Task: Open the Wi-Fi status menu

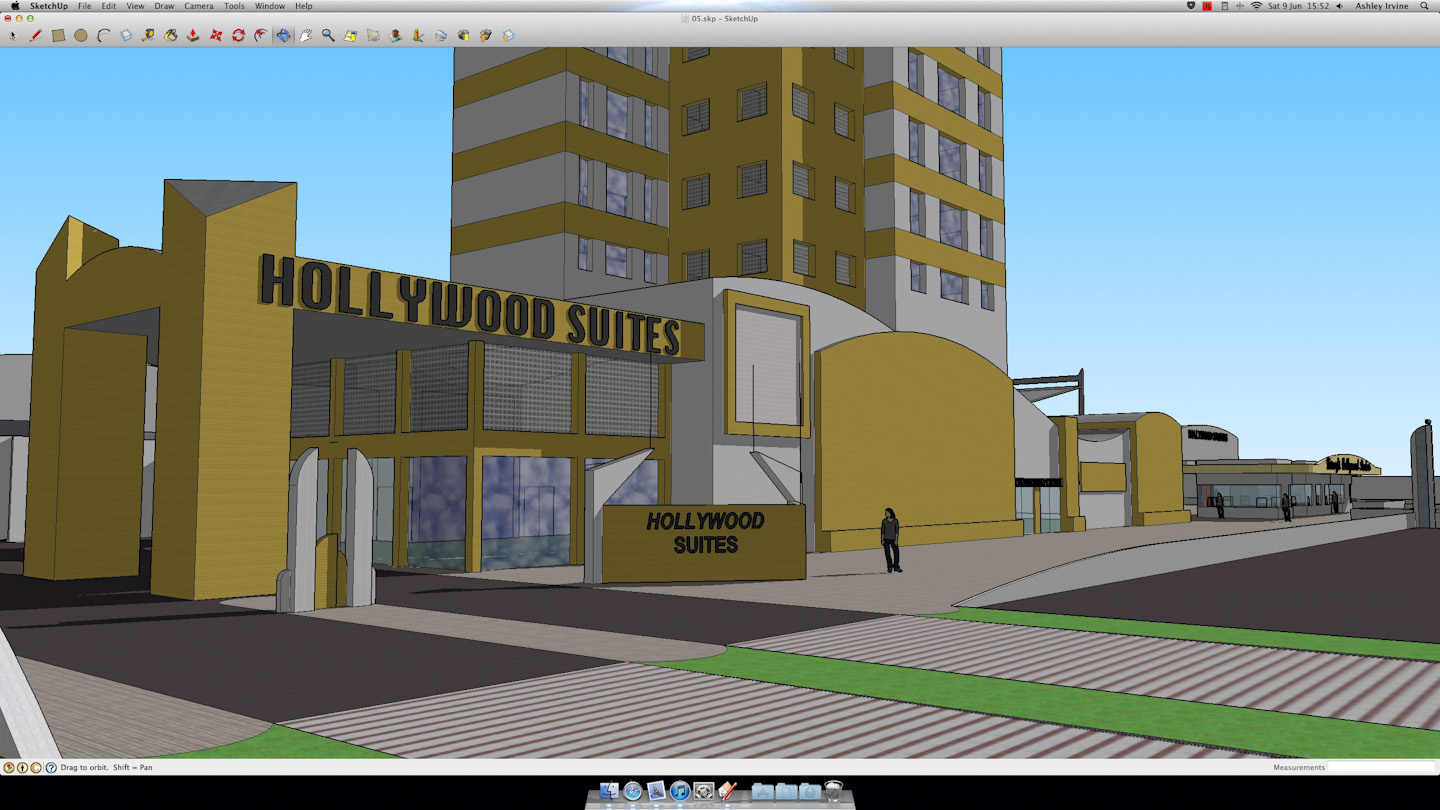Action: (1256, 6)
